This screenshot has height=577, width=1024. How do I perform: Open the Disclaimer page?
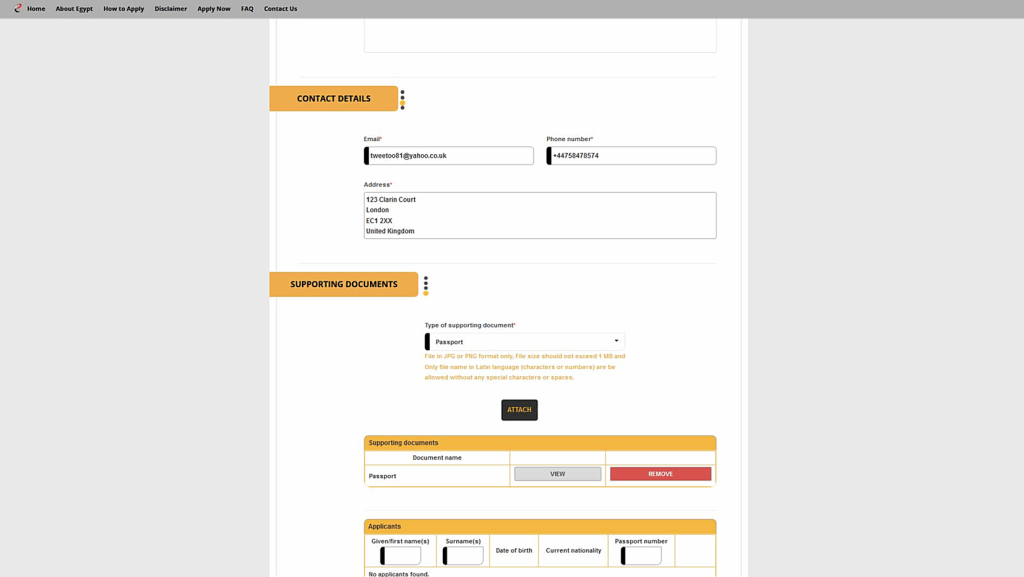pos(170,9)
